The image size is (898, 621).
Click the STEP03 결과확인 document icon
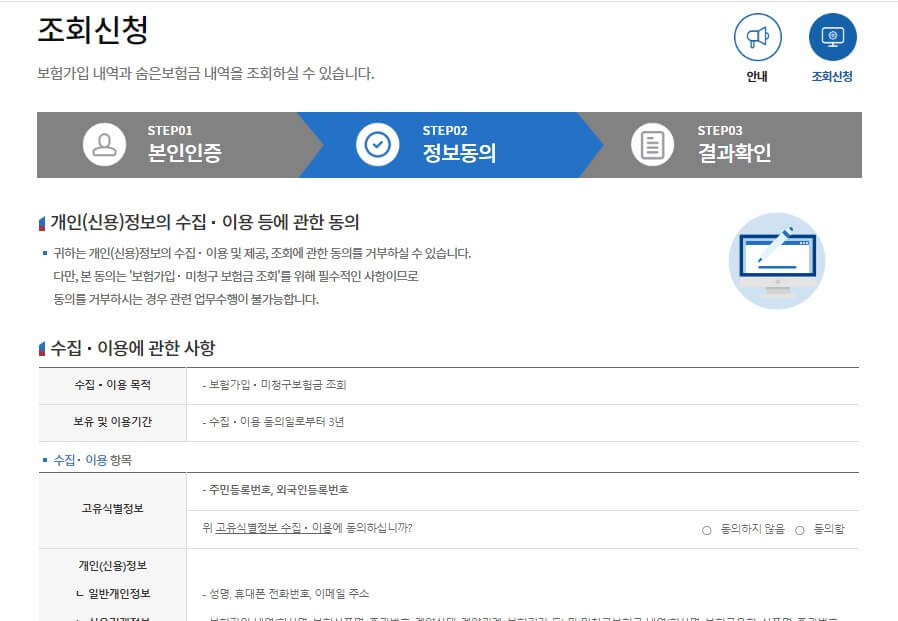[x=653, y=145]
